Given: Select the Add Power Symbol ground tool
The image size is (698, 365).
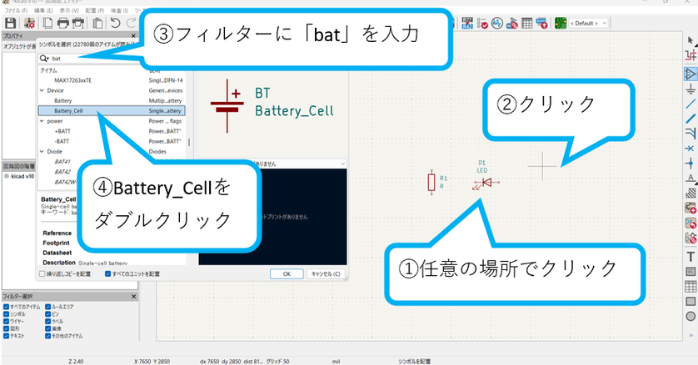Looking at the screenshot, I should pos(690,89).
